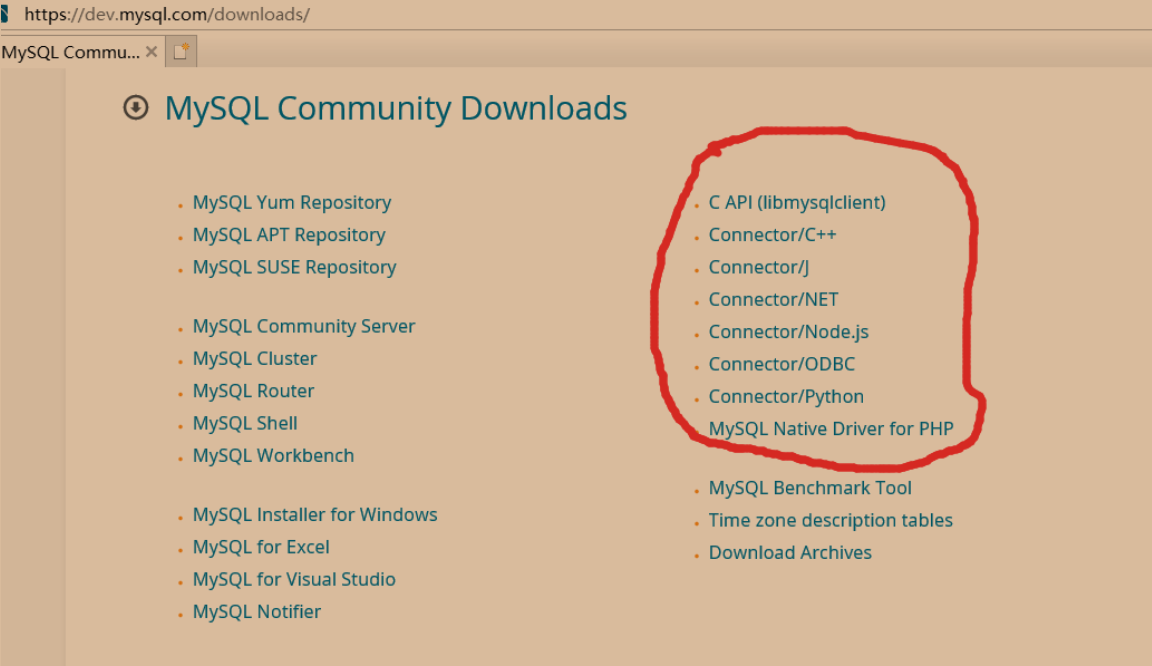
Task: Click the download arrow icon beside page title
Action: 135,108
